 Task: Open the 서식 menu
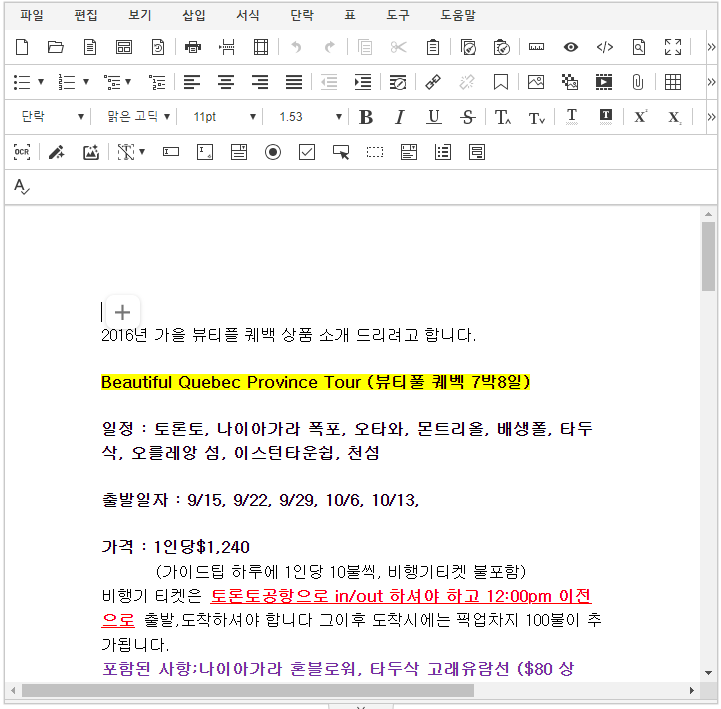coord(248,15)
